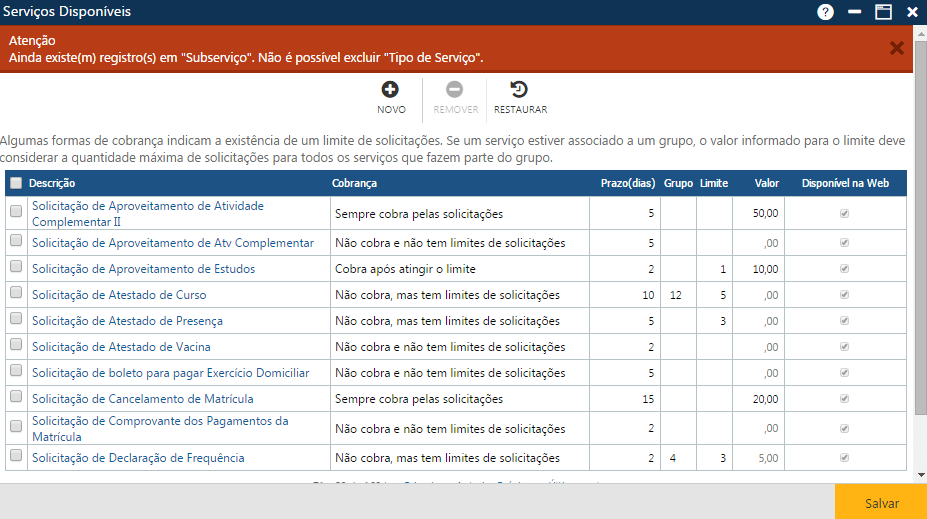Screen dimensions: 927x519
Task: Check row Solicitação de Aproveitamento de Atv Complementar
Action: pyautogui.click(x=16, y=241)
